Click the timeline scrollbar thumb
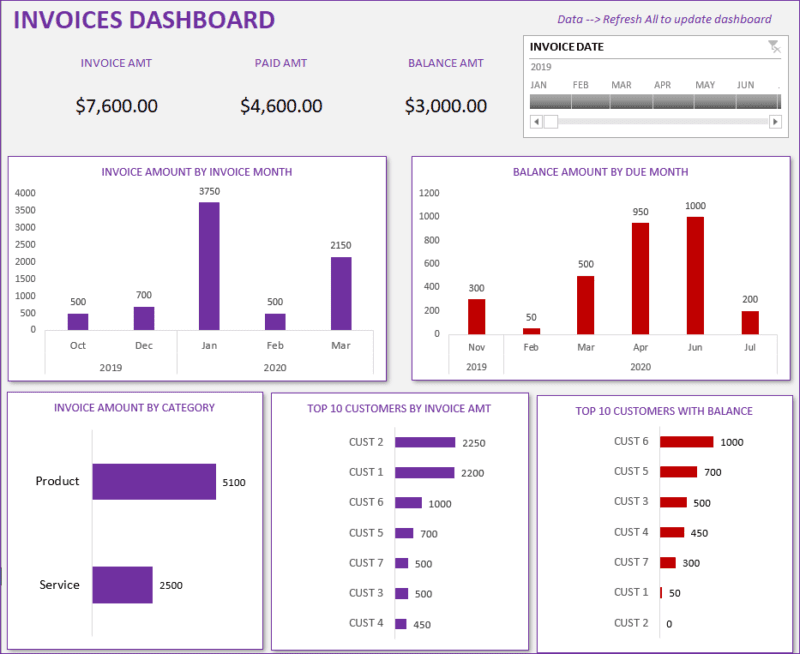 (x=551, y=121)
